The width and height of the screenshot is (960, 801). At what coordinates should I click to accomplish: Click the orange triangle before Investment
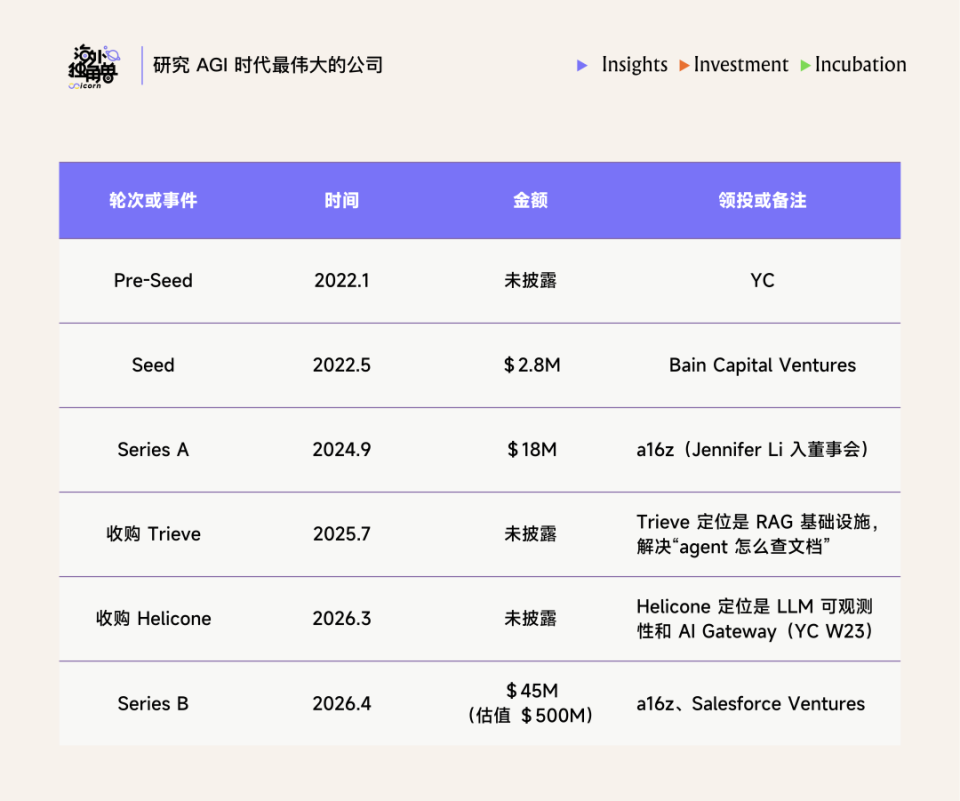[684, 65]
